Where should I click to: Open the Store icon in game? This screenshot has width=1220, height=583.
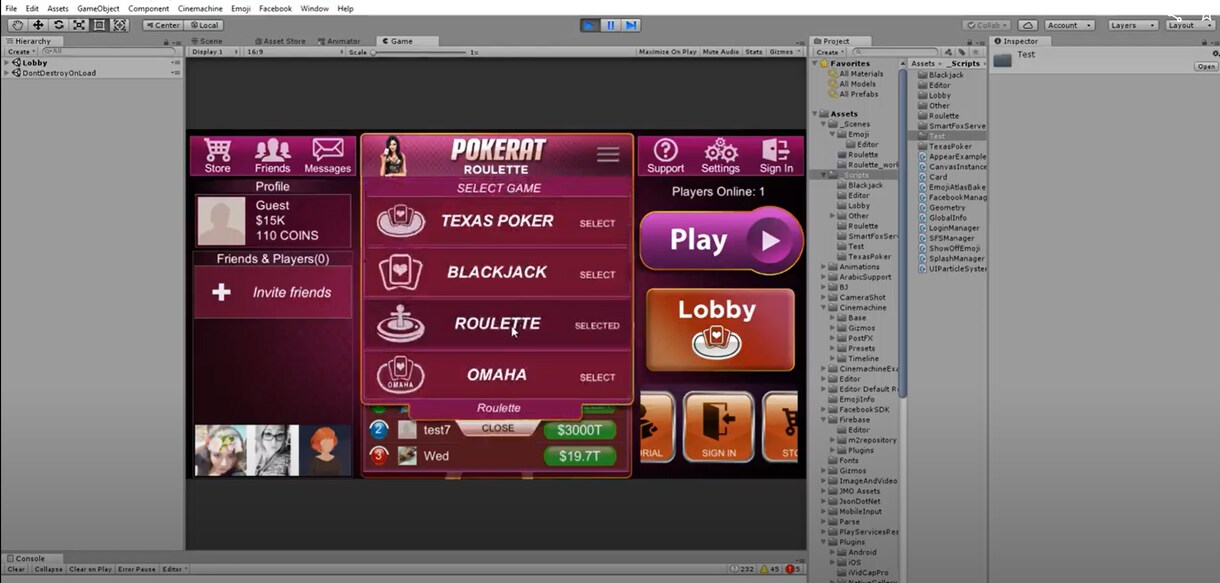[x=217, y=156]
